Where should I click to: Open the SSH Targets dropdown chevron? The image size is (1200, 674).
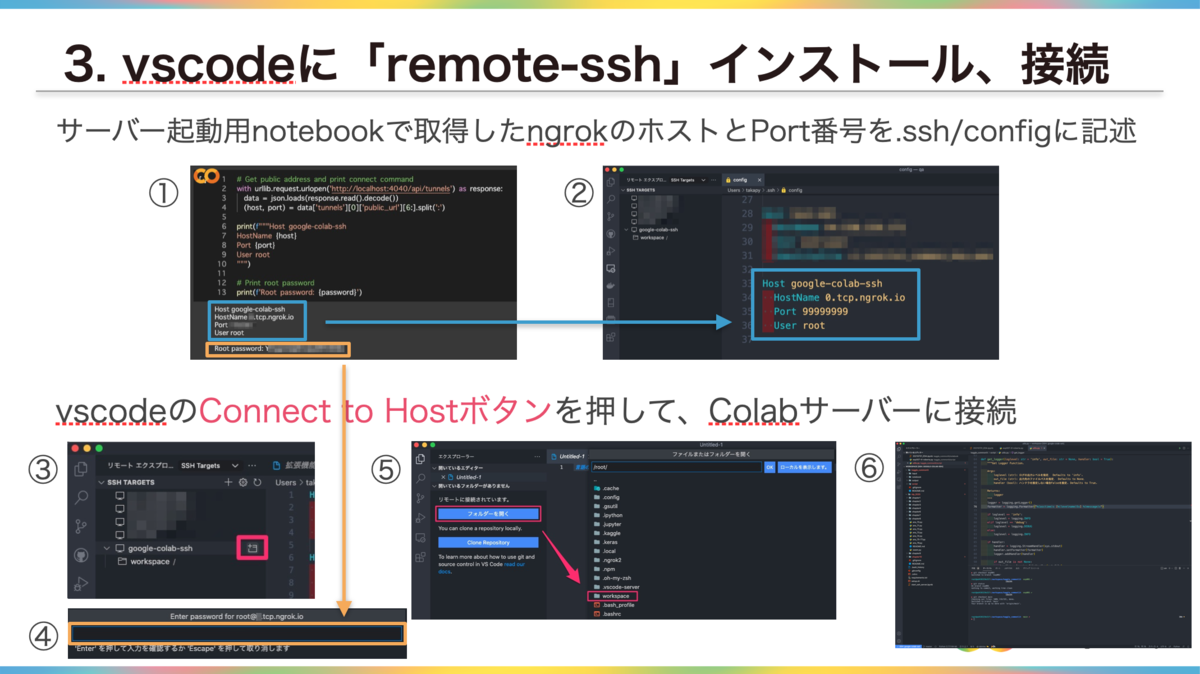tap(235, 465)
